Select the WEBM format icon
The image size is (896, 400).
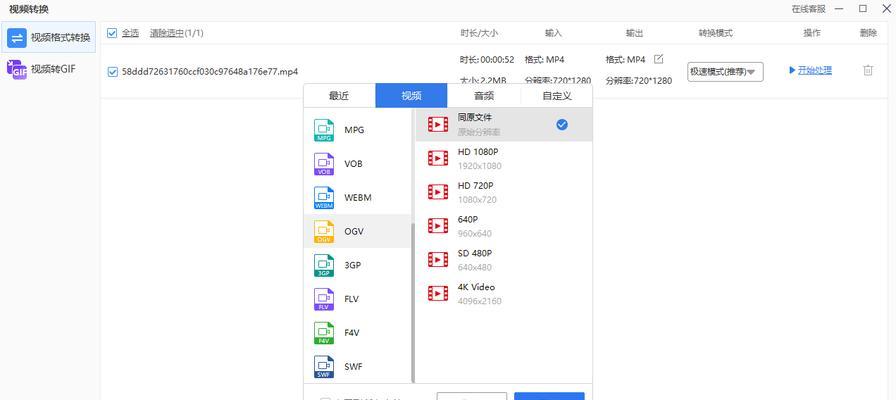tap(324, 198)
